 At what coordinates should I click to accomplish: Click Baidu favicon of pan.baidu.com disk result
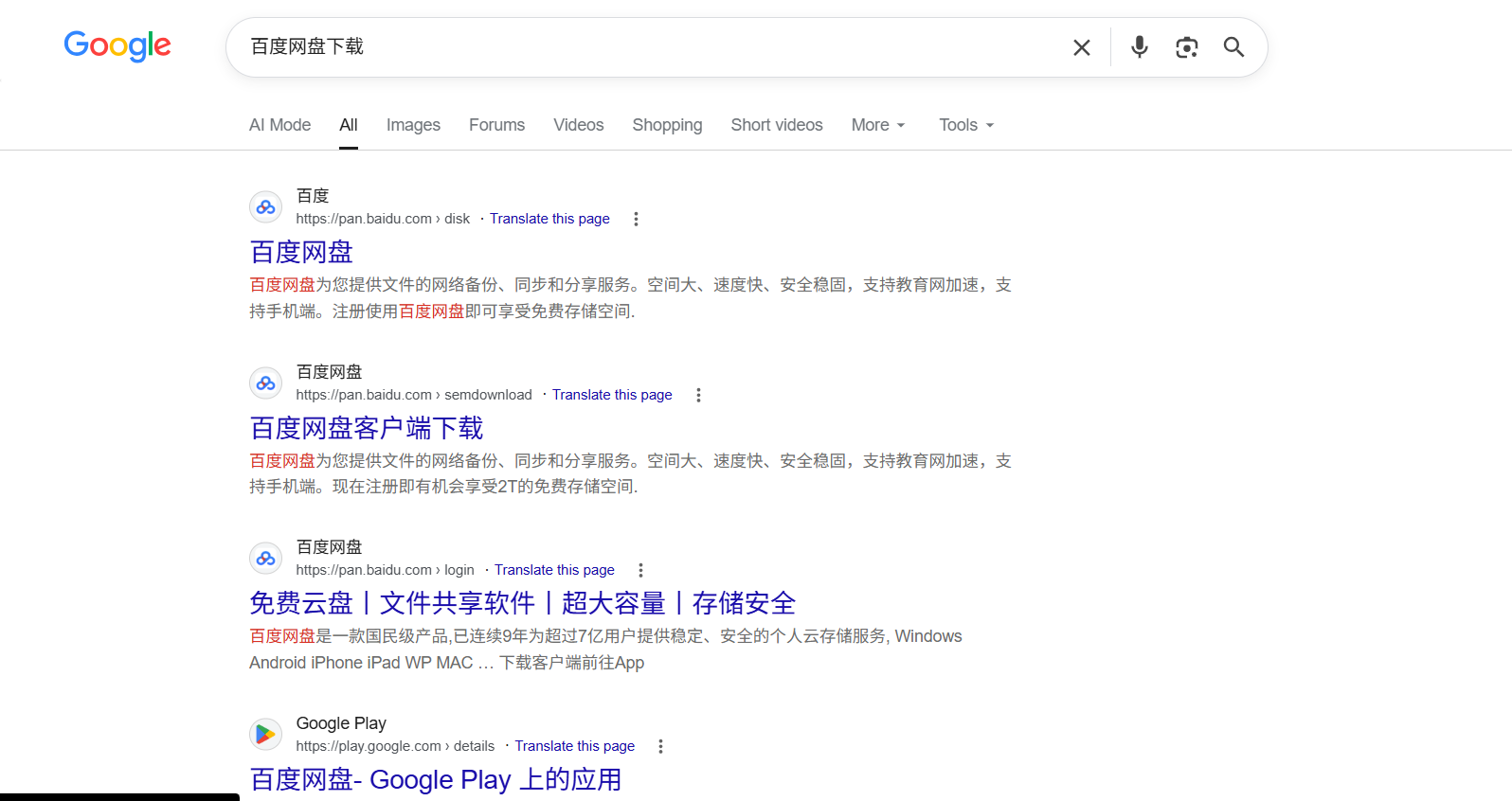(x=266, y=207)
